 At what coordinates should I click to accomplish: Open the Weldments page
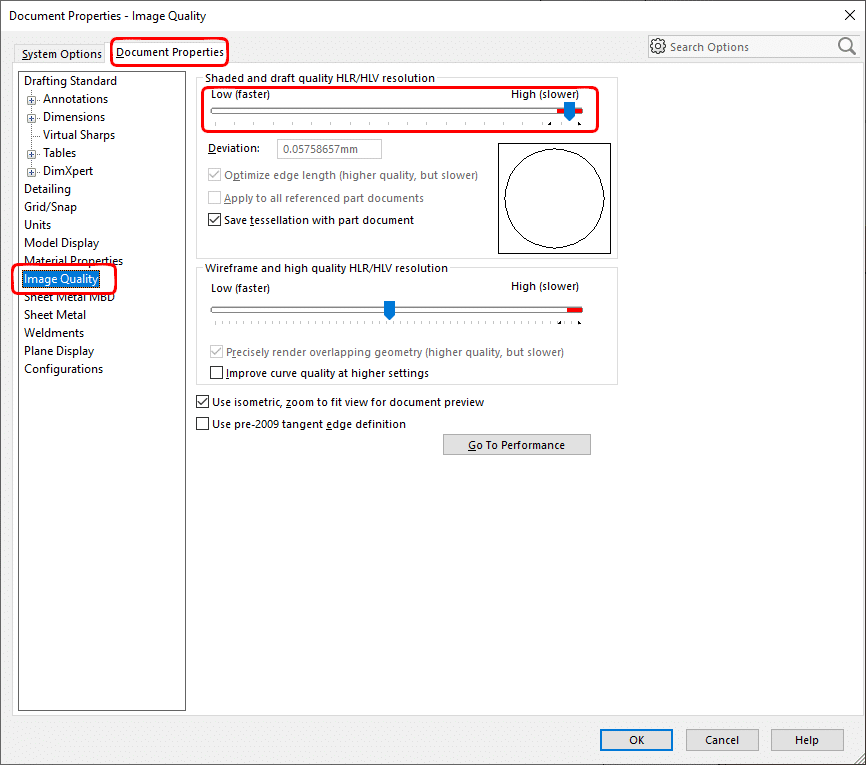[x=54, y=333]
